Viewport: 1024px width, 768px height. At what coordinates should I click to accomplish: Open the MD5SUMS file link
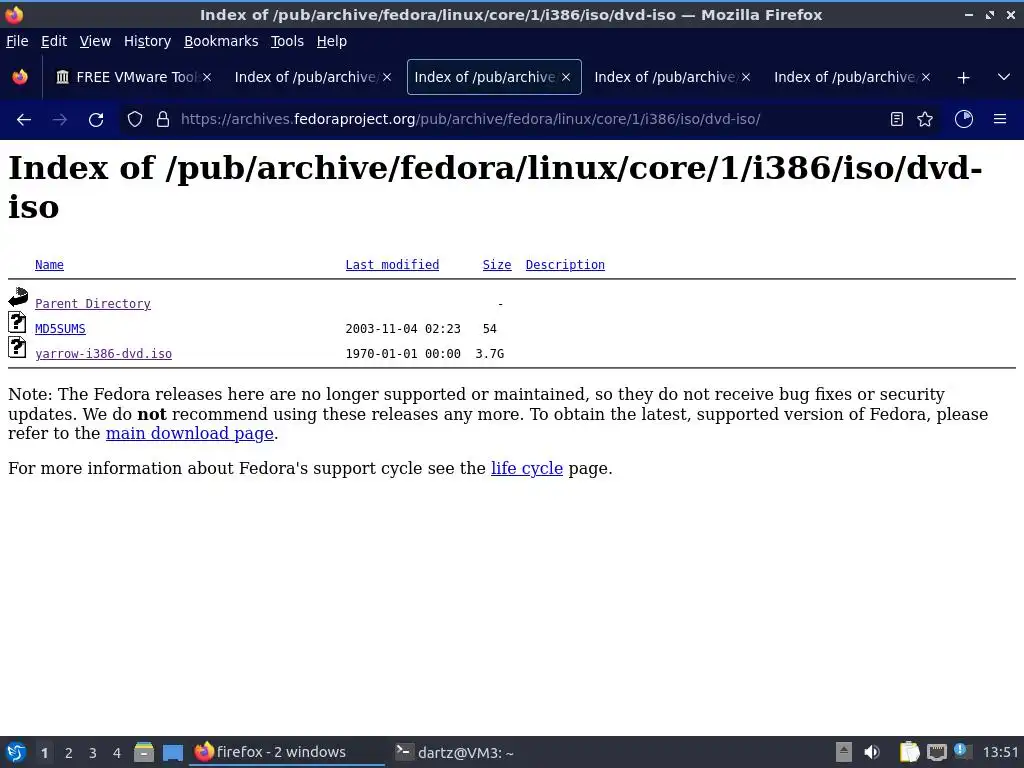coord(60,328)
